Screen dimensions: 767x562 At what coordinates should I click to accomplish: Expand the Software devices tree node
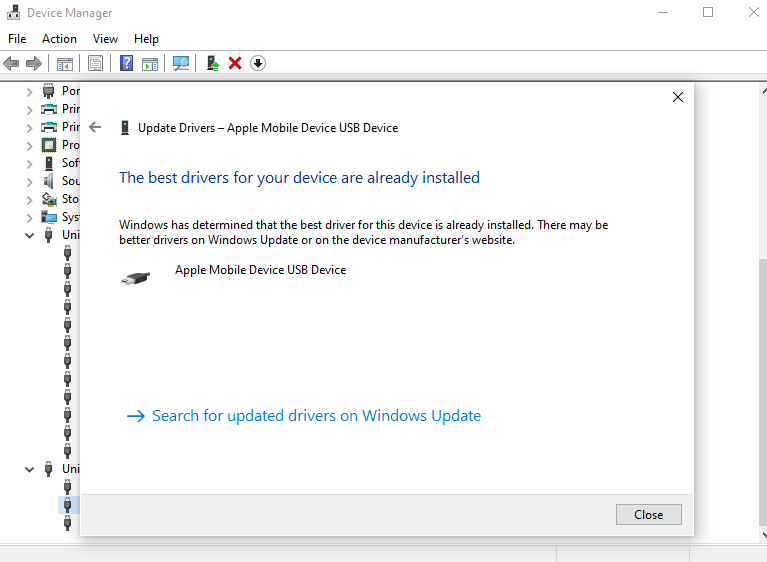click(29, 164)
